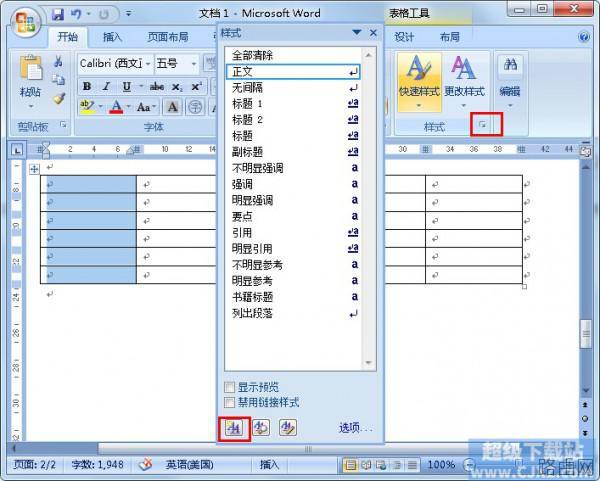Viewport: 600px width, 481px height.
Task: Apply the 标题 2 style
Action: click(293, 120)
